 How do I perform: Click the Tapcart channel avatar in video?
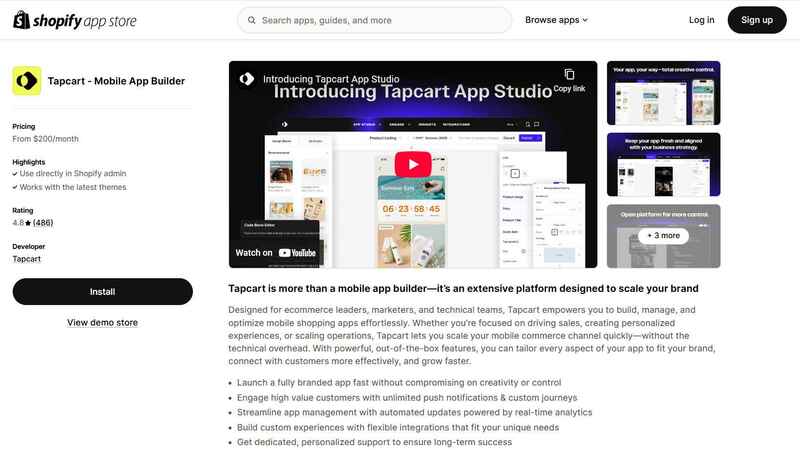[x=245, y=78]
